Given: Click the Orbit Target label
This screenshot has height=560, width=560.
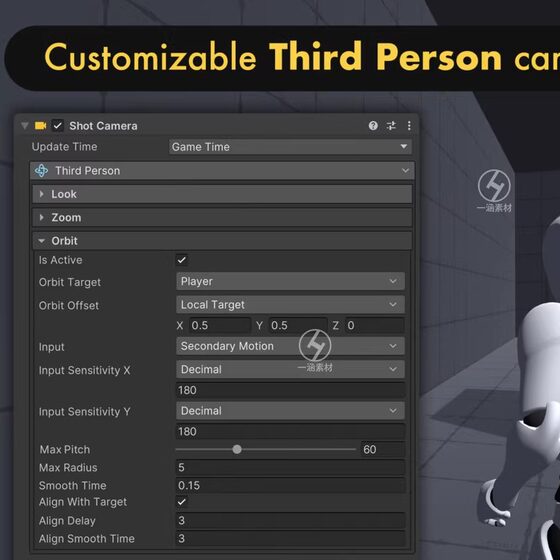Looking at the screenshot, I should (70, 282).
